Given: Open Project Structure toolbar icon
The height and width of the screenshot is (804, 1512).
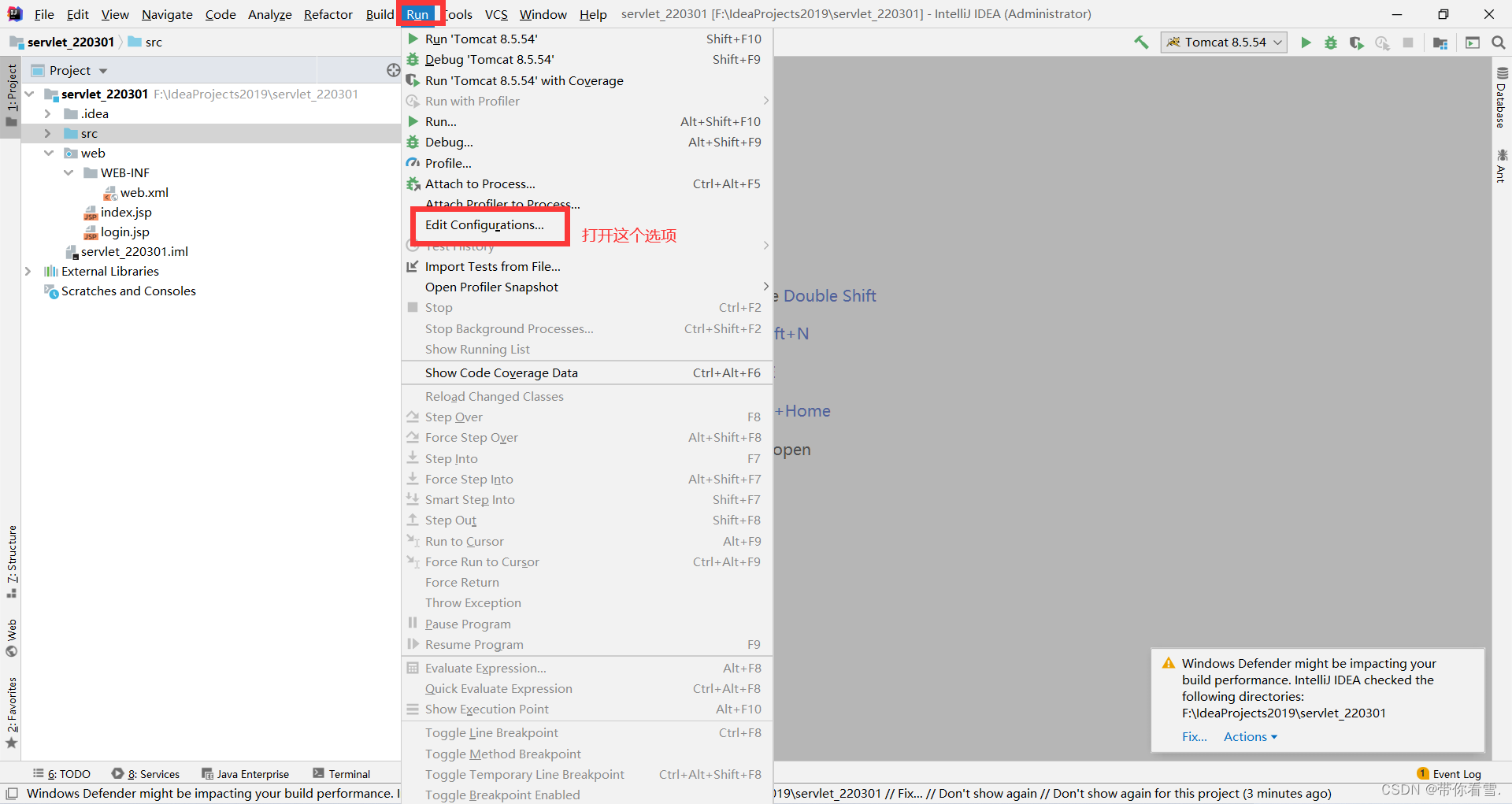Looking at the screenshot, I should click(1440, 43).
